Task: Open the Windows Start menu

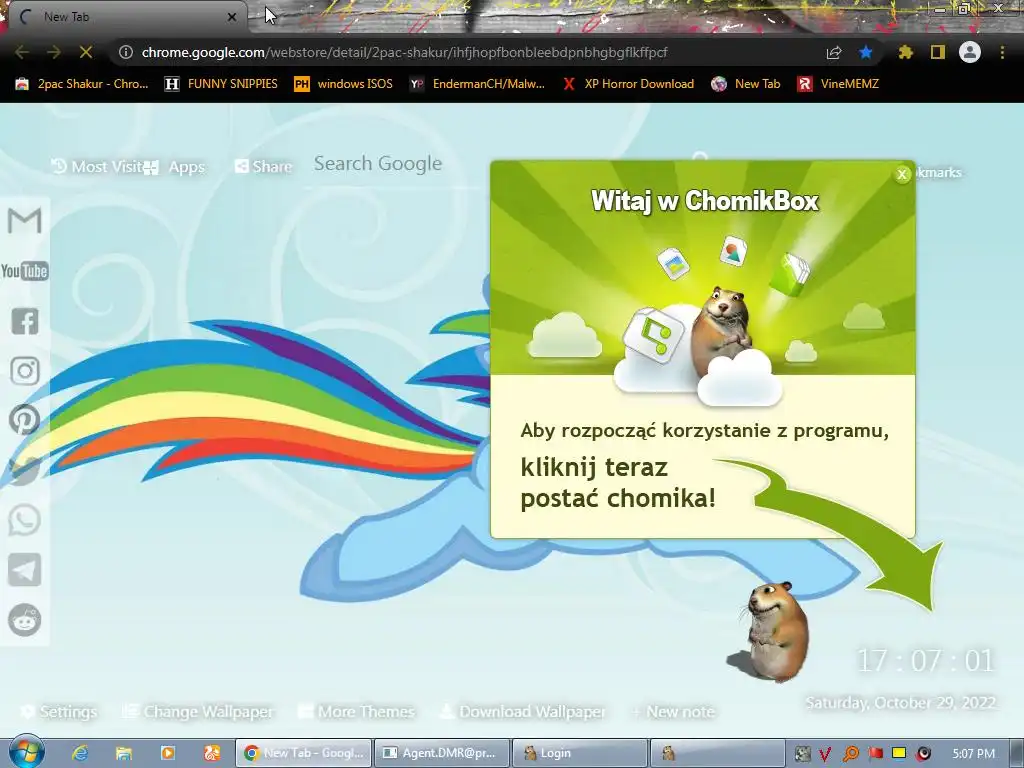Action: (x=25, y=752)
